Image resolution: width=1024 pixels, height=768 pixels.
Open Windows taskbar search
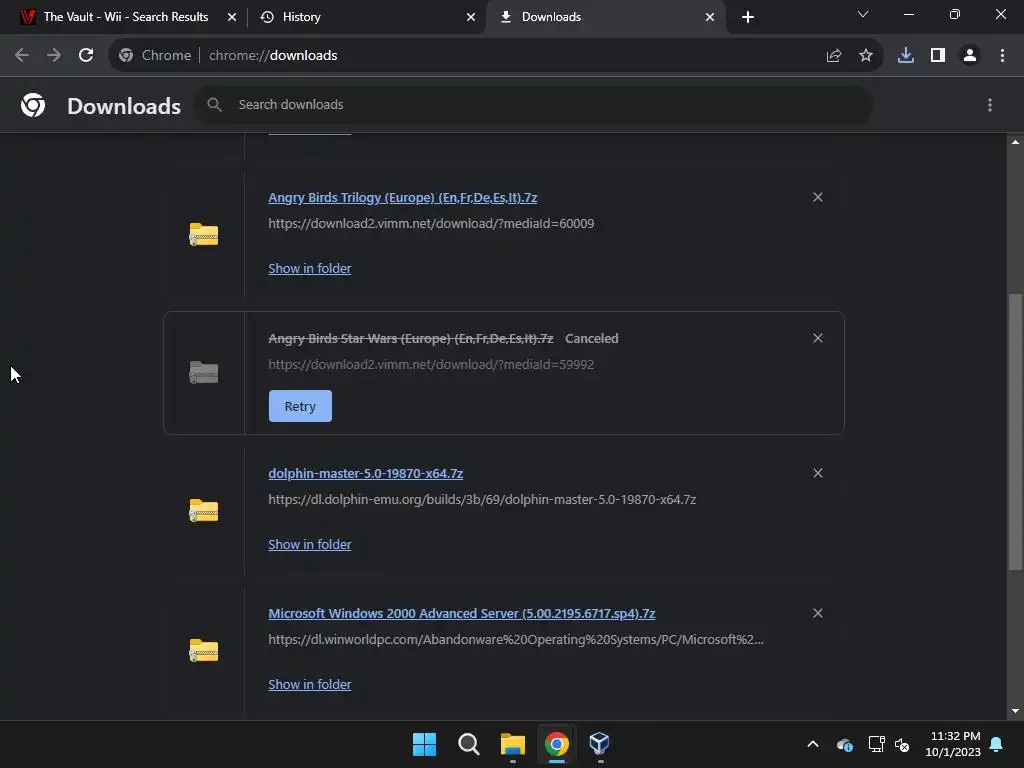click(x=469, y=744)
